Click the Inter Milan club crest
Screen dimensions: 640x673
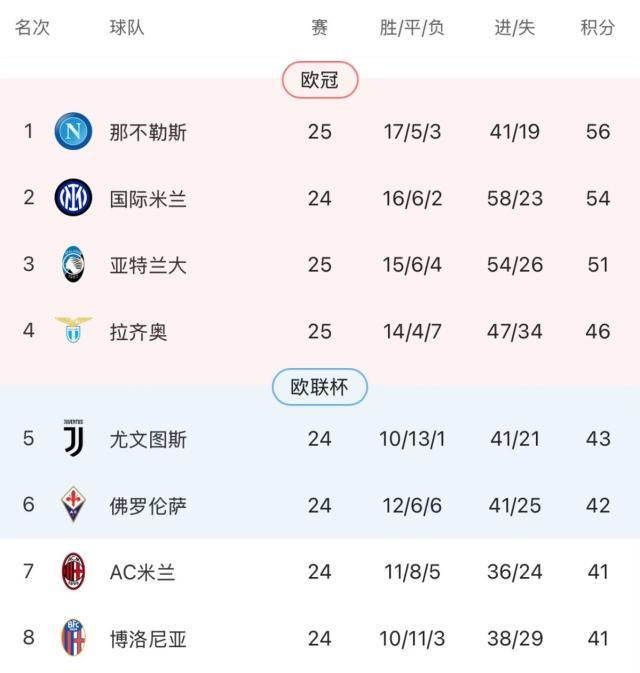click(73, 198)
